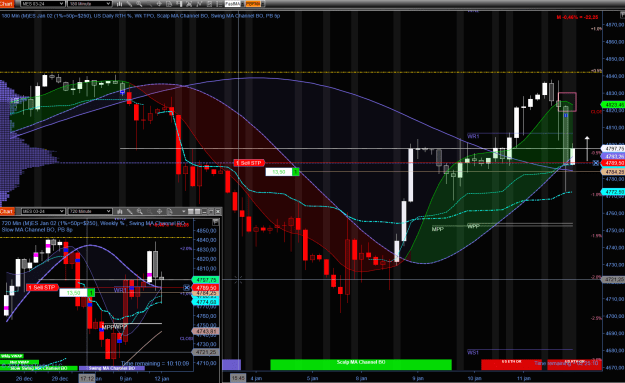Show data box icon in 720 Minute chart
The height and width of the screenshot is (383, 625).
pyautogui.click(x=170, y=211)
